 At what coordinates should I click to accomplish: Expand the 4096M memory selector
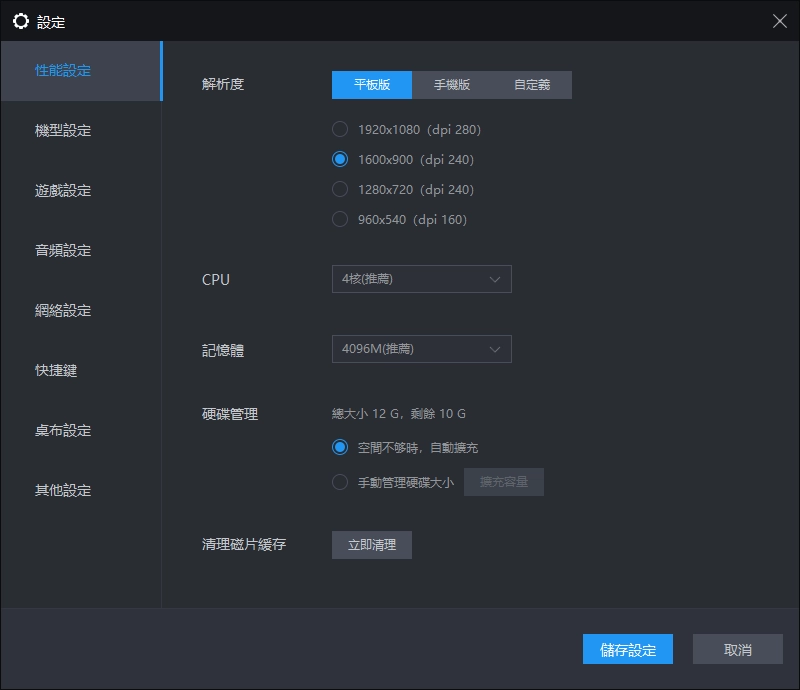coord(420,349)
